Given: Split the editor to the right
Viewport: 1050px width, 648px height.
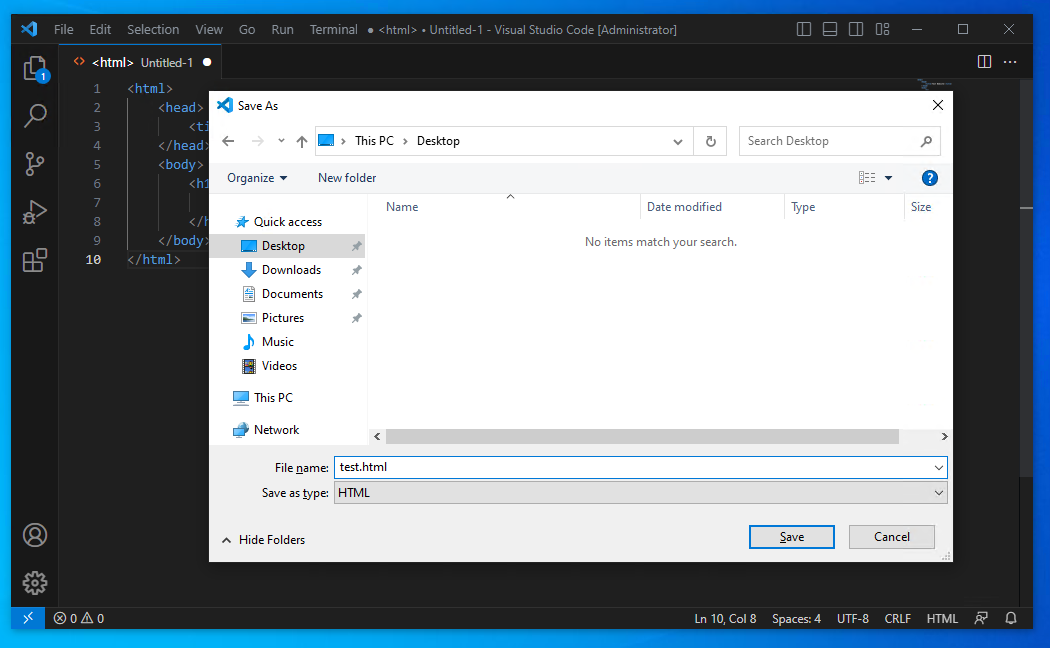Looking at the screenshot, I should (x=984, y=62).
